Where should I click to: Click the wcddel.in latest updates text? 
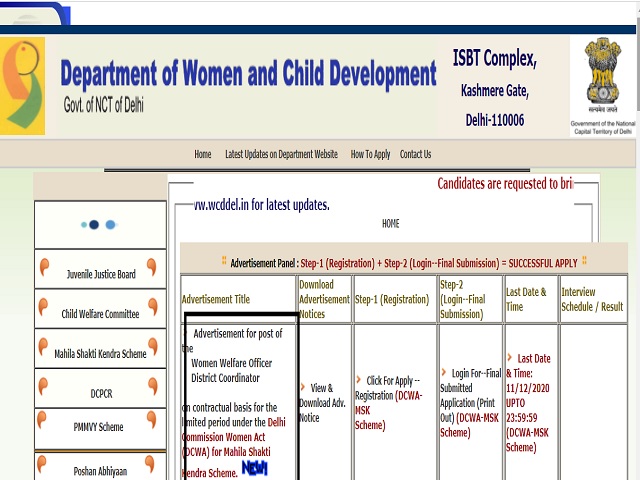coord(261,204)
